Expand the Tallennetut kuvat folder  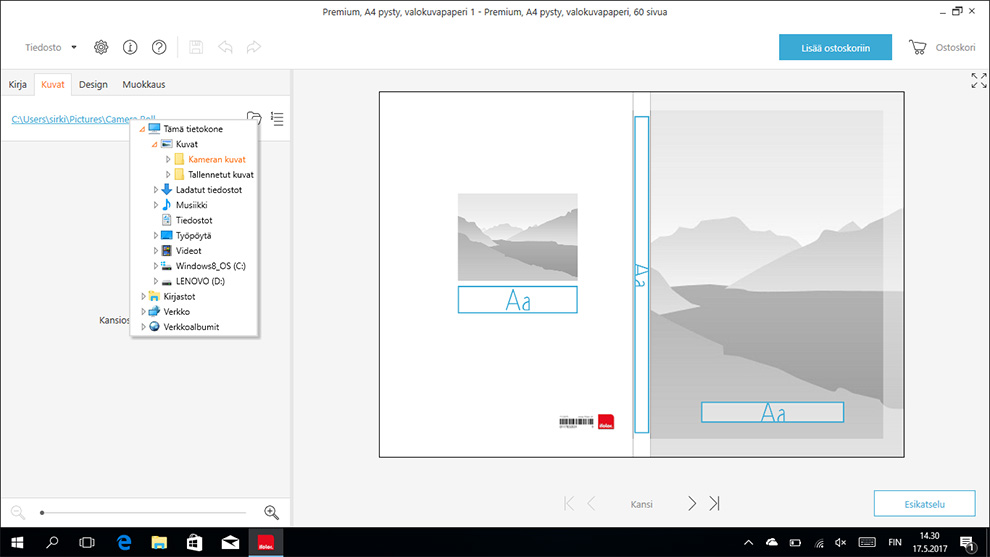pyautogui.click(x=168, y=174)
